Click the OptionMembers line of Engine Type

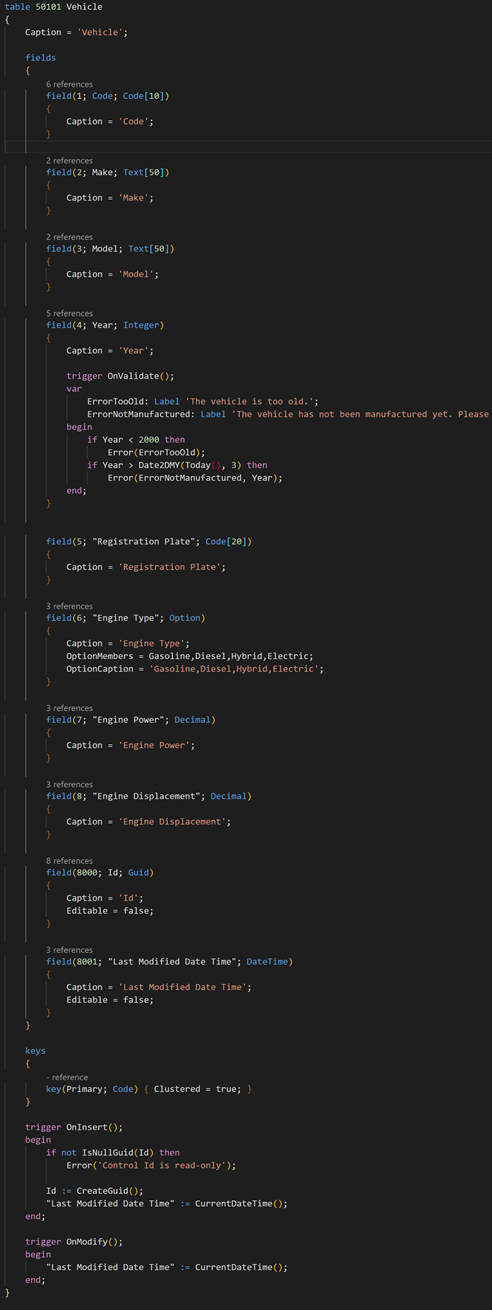pyautogui.click(x=190, y=656)
